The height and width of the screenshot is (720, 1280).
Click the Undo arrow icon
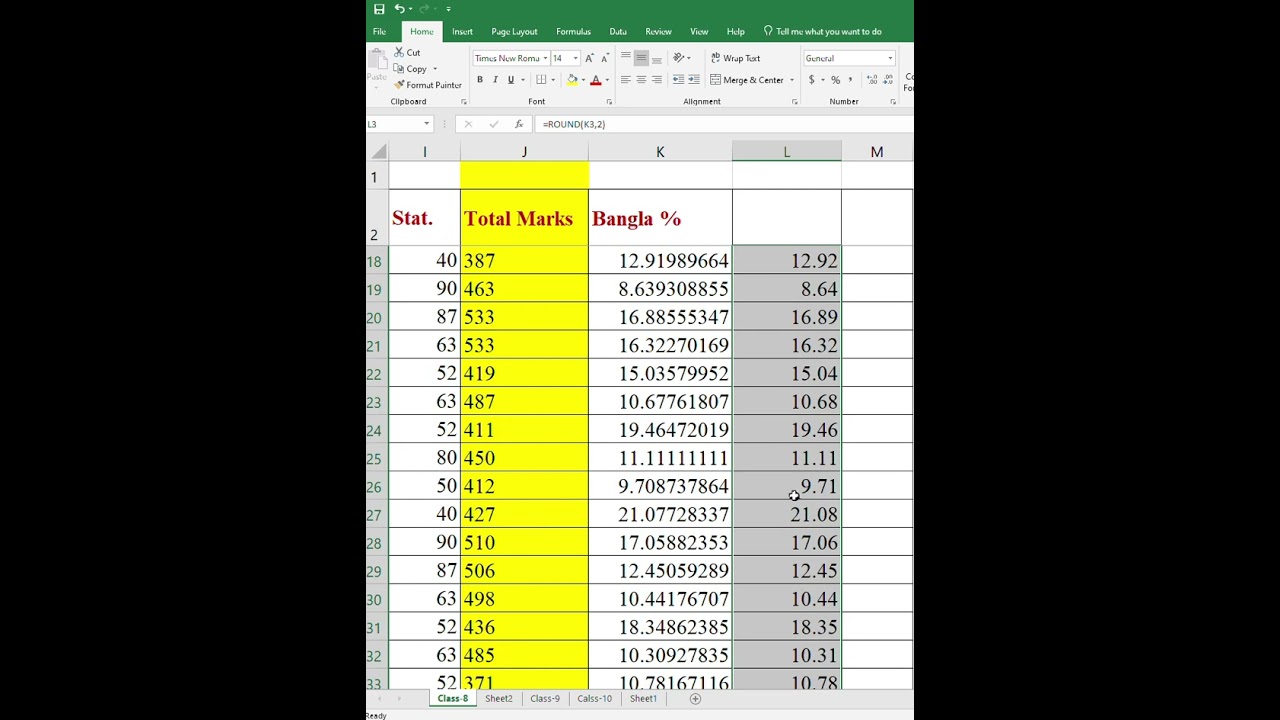click(x=398, y=9)
